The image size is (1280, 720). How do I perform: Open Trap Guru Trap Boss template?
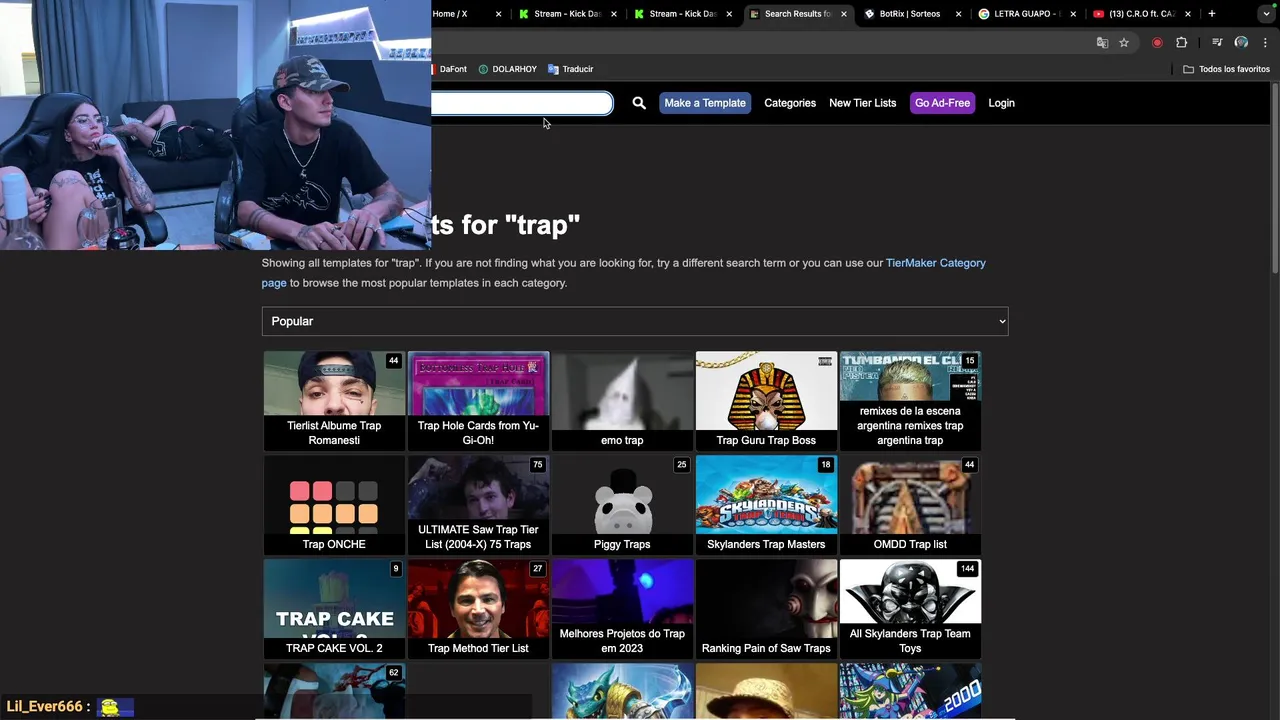(x=766, y=401)
